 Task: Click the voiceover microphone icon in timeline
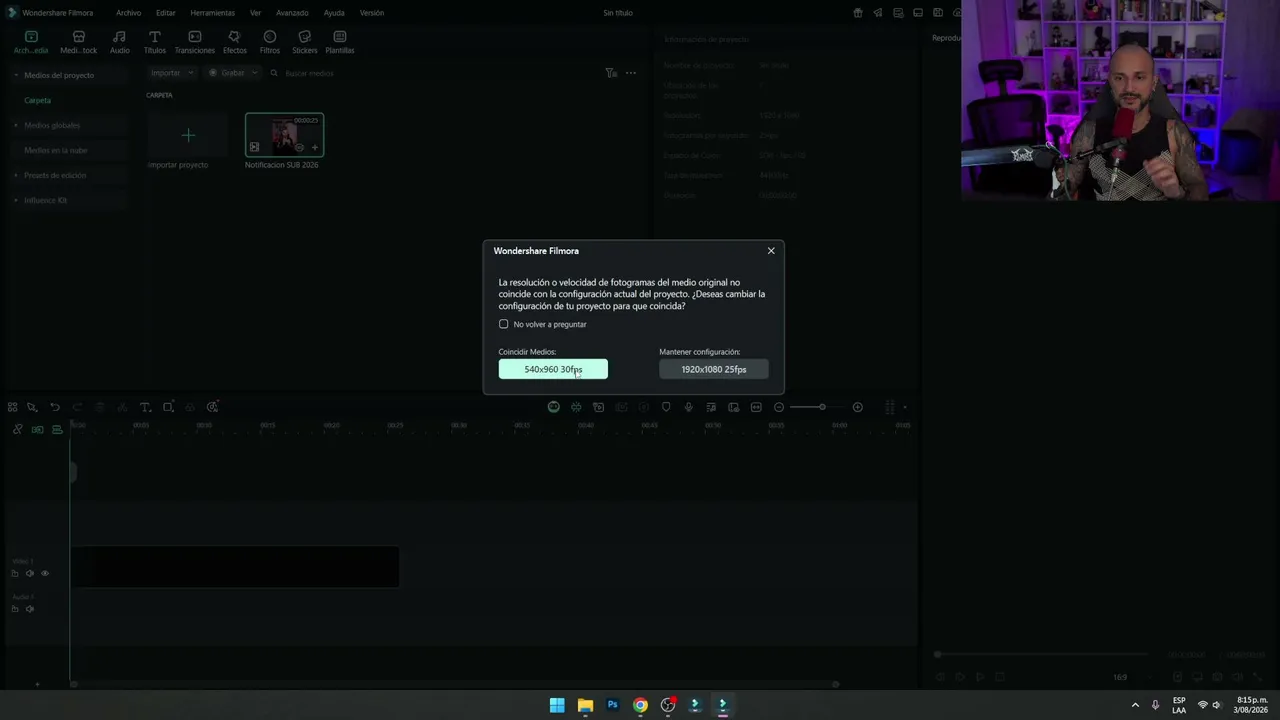click(x=688, y=407)
